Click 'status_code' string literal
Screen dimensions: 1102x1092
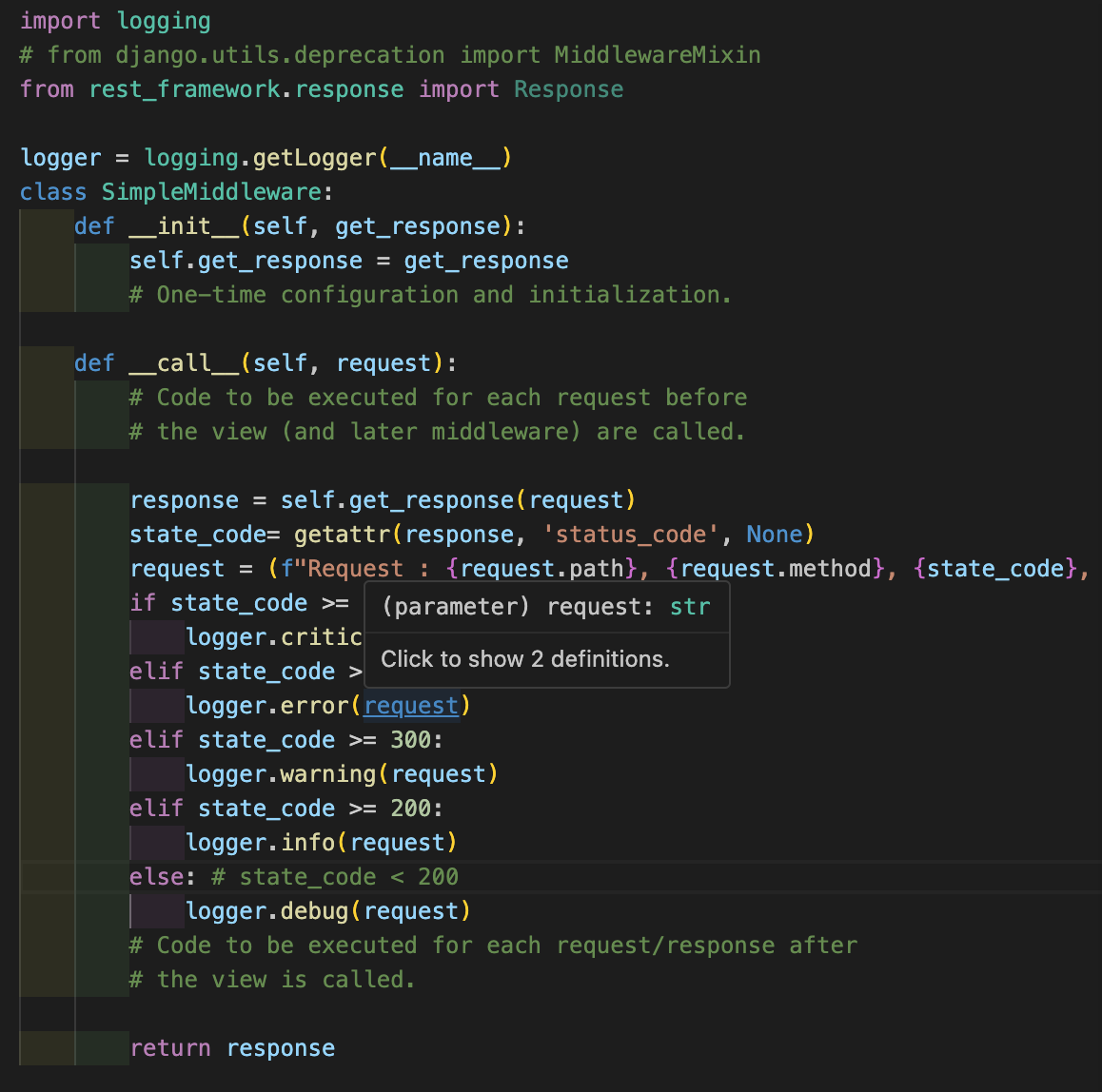(x=630, y=535)
